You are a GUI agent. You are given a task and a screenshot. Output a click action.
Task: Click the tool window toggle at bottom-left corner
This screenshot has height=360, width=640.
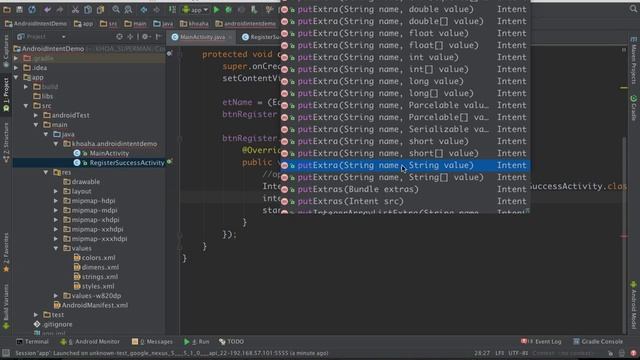(x=5, y=353)
